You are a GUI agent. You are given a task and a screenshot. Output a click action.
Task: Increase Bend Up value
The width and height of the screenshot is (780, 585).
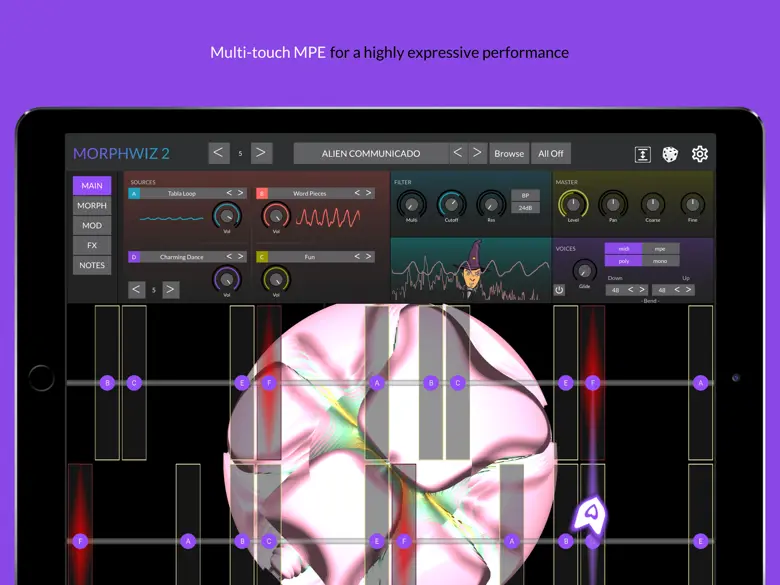coord(689,290)
